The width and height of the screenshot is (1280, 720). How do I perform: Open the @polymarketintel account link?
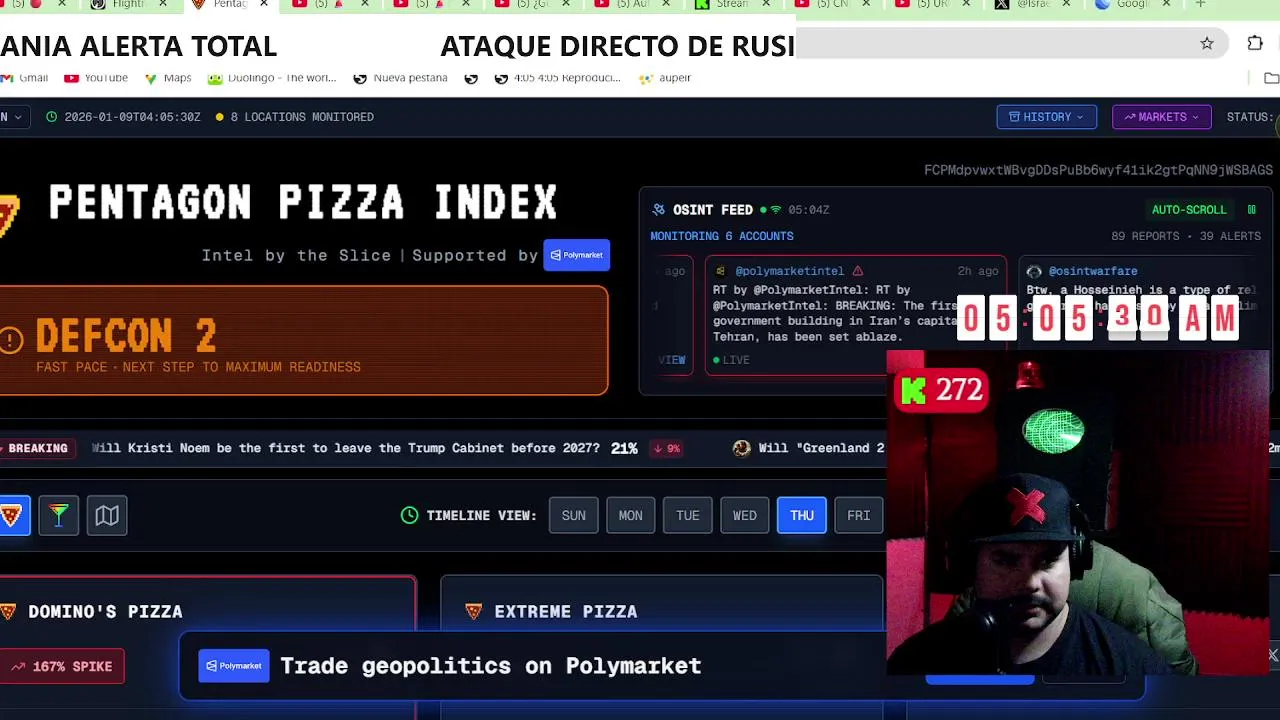(x=790, y=271)
